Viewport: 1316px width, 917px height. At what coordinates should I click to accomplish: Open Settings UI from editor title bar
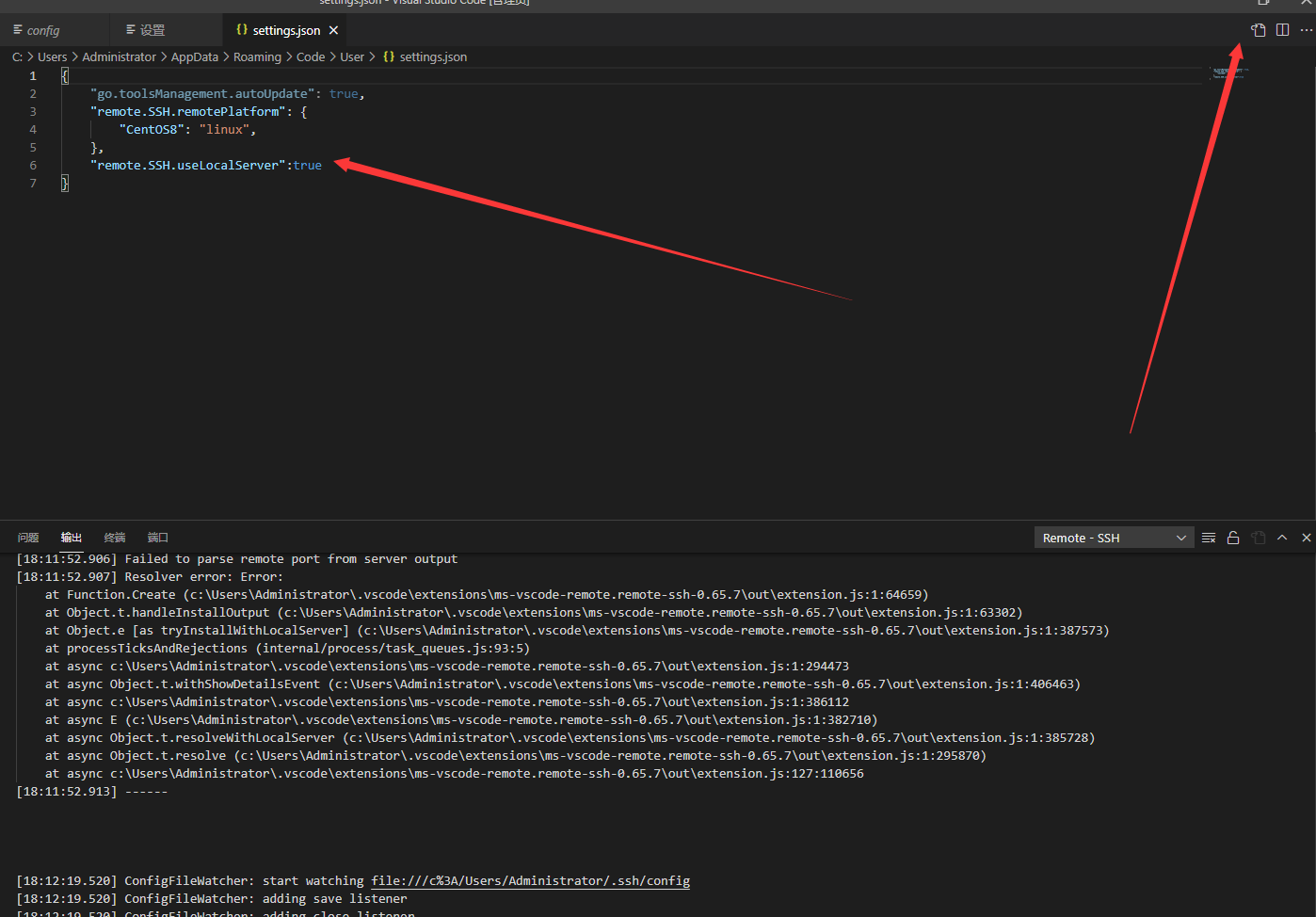pyautogui.click(x=1259, y=30)
